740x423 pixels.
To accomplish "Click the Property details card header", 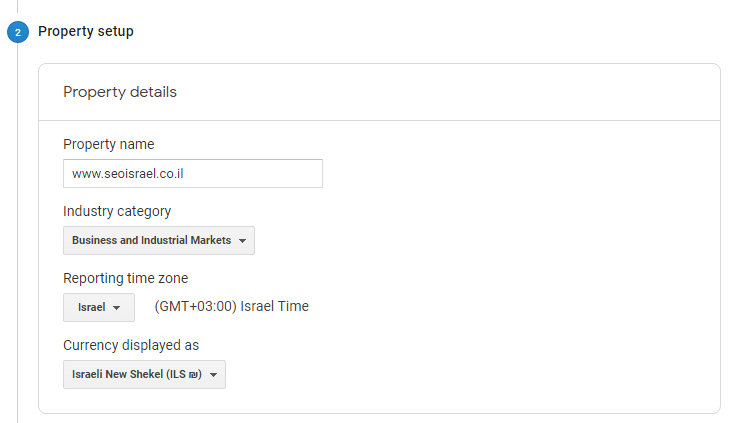I will tap(120, 92).
